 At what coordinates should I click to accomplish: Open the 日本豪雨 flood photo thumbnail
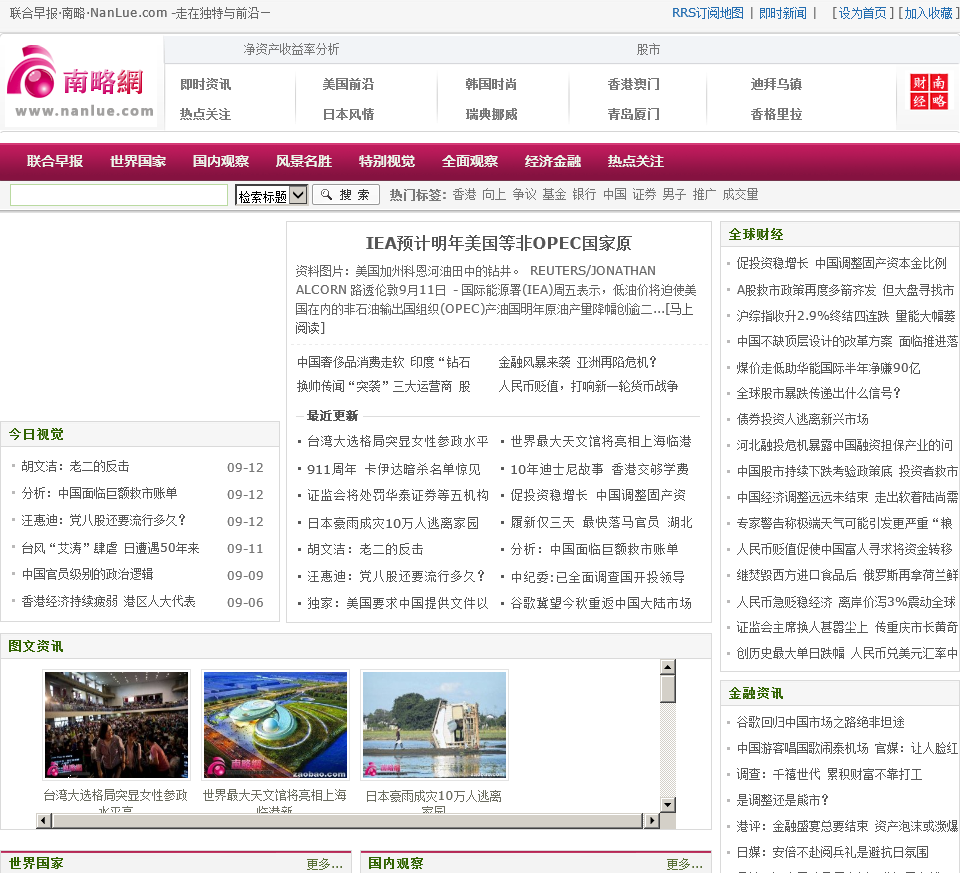pos(434,725)
